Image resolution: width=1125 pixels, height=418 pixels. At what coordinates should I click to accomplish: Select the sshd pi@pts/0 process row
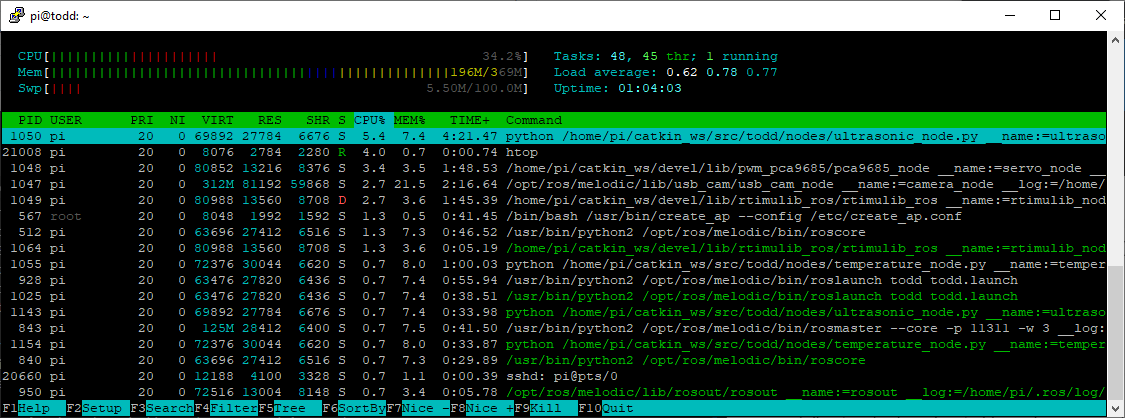pyautogui.click(x=553, y=376)
